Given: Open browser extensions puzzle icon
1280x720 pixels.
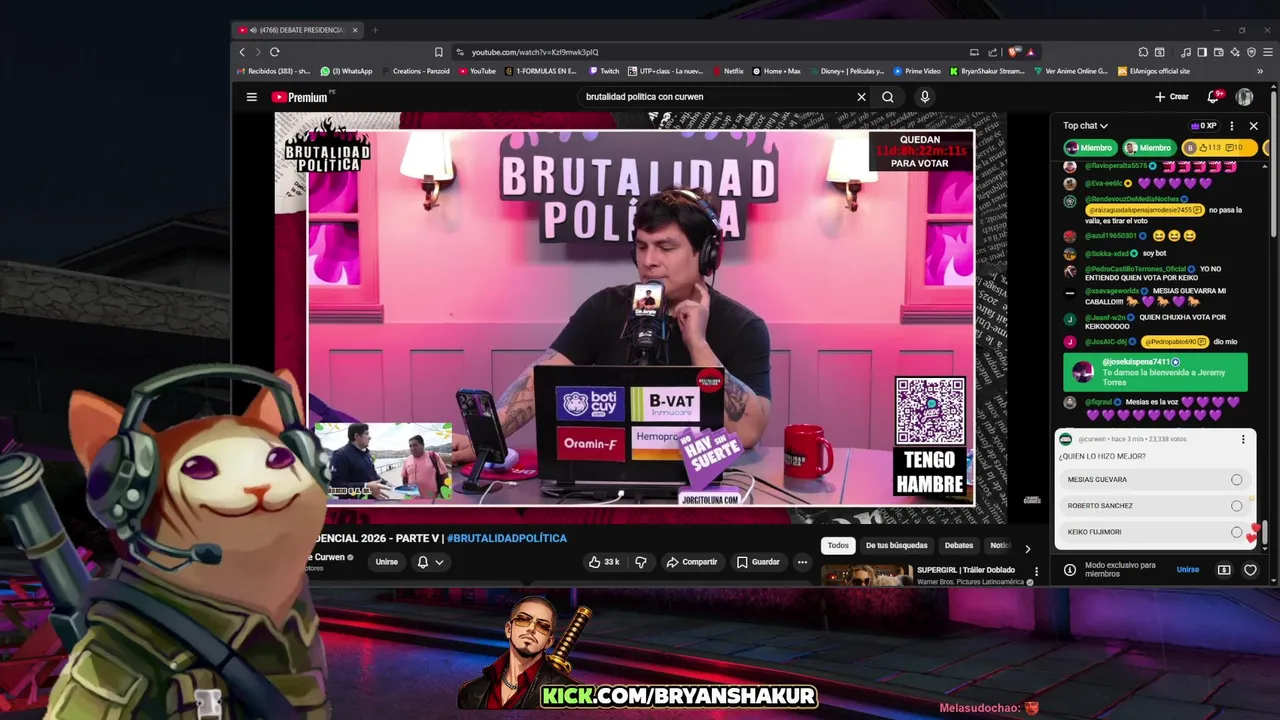Looking at the screenshot, I should pyautogui.click(x=1143, y=52).
